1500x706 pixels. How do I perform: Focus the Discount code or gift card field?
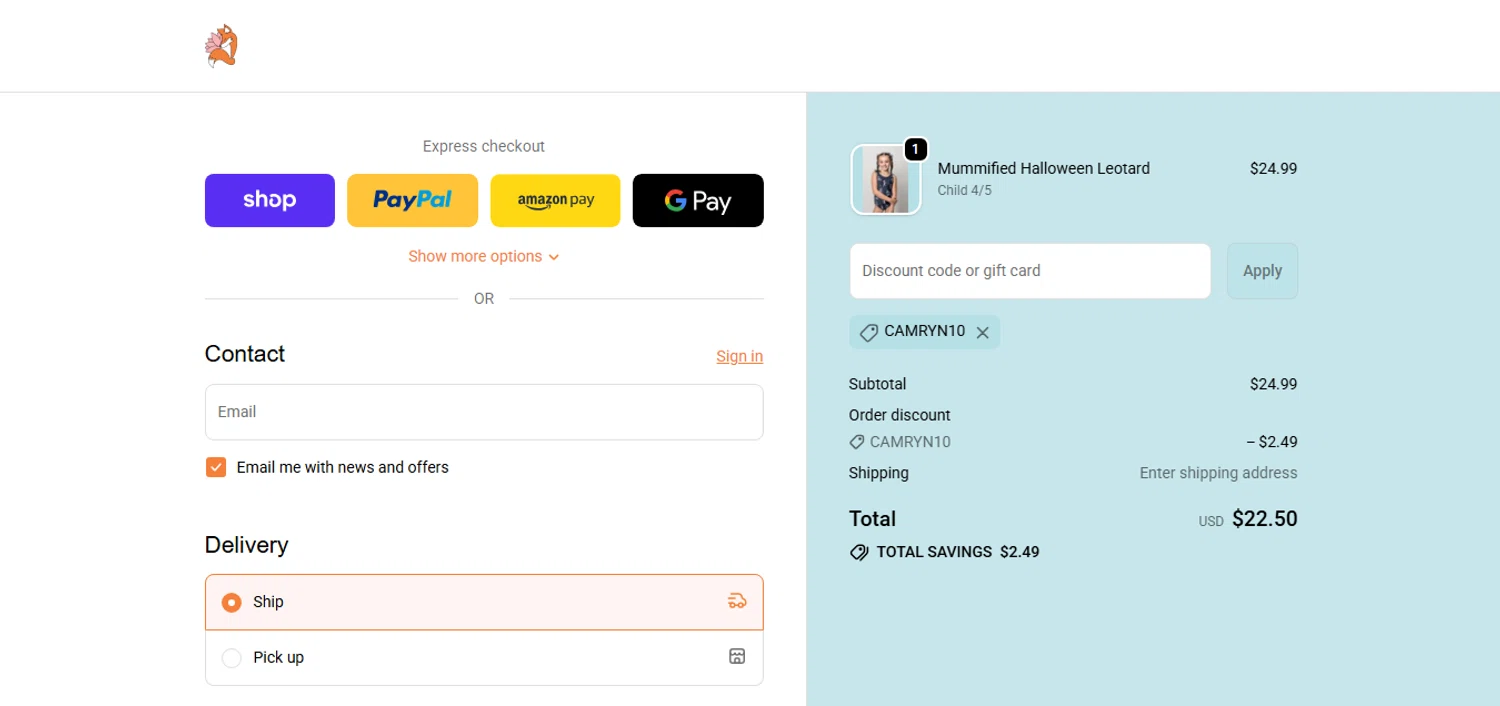(1030, 271)
